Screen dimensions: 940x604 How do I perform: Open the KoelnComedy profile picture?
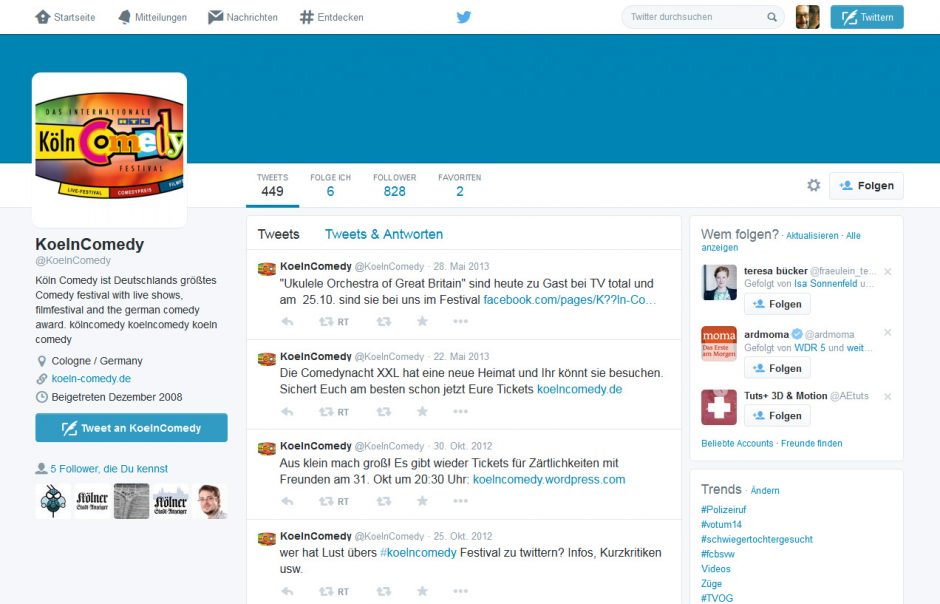[x=109, y=150]
